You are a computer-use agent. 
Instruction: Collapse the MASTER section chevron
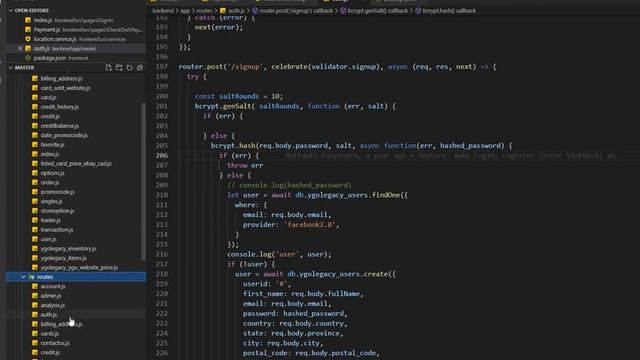point(11,68)
